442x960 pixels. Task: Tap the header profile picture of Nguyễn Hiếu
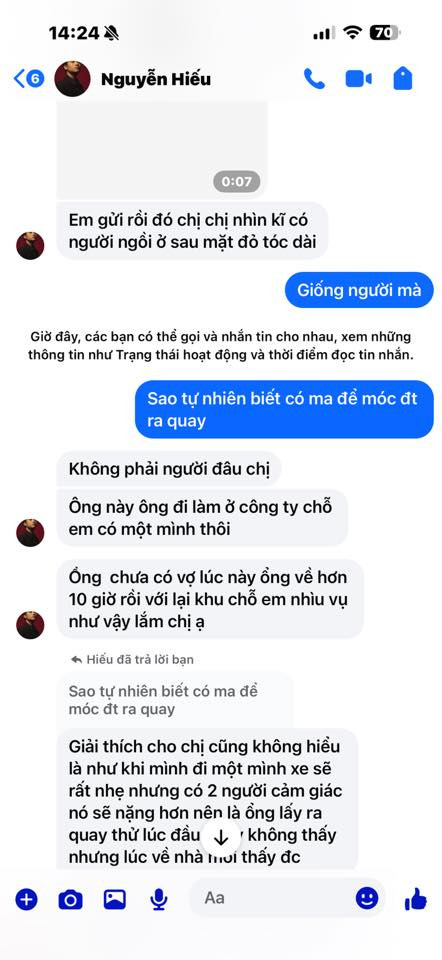pyautogui.click(x=72, y=79)
